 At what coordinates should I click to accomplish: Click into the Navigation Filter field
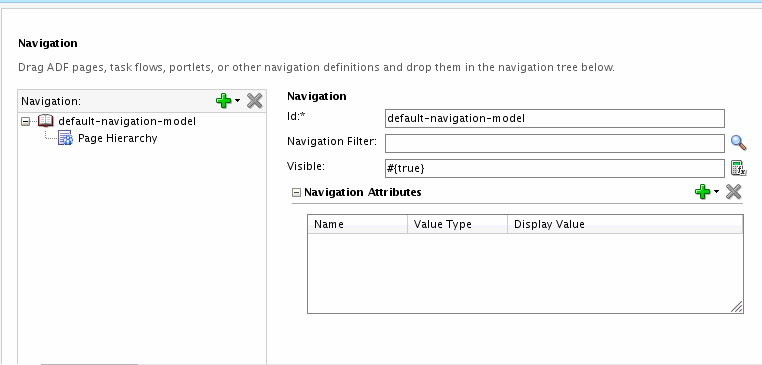(x=554, y=143)
